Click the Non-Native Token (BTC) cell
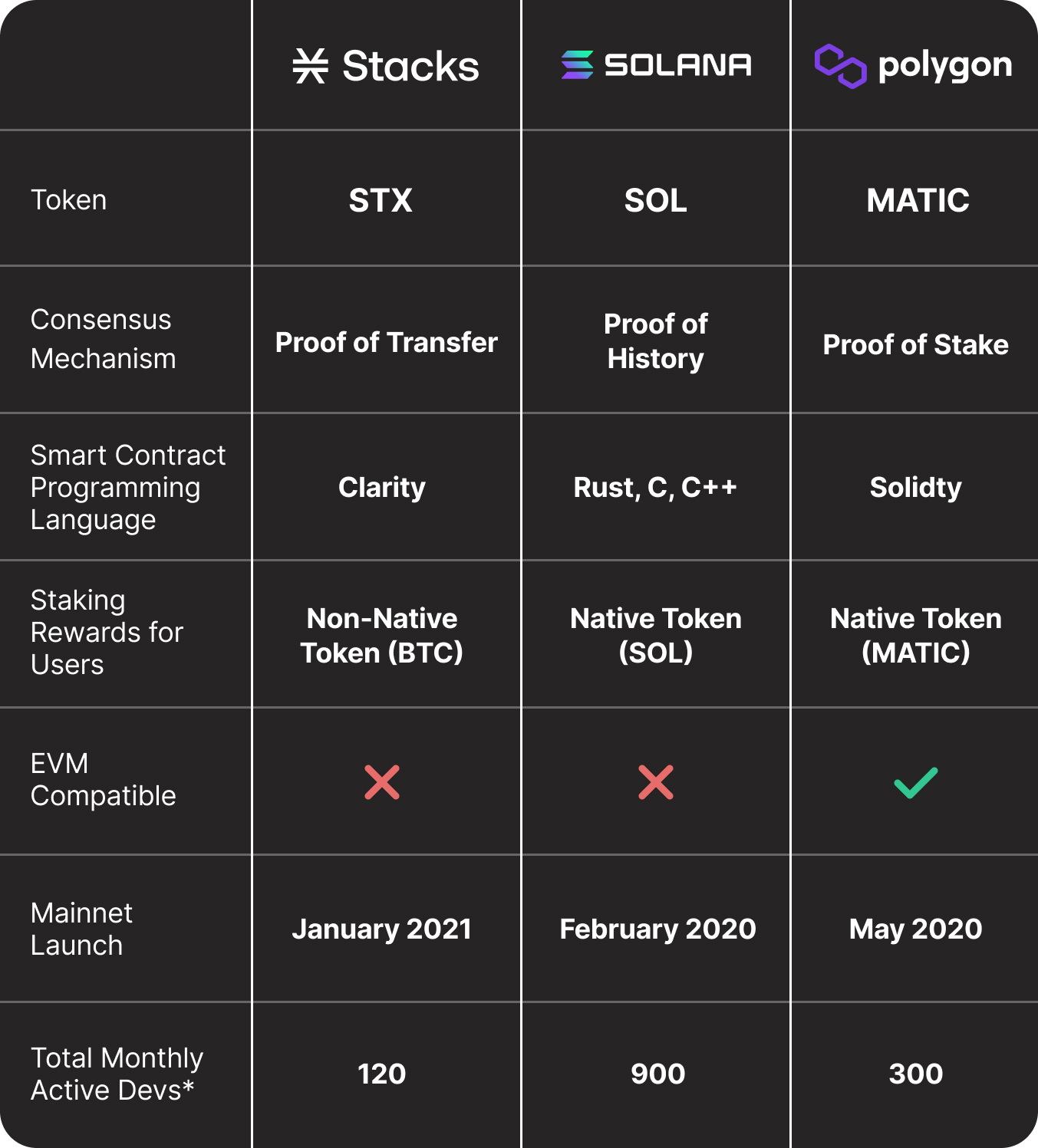Viewport: 1038px width, 1148px height. coord(382,635)
